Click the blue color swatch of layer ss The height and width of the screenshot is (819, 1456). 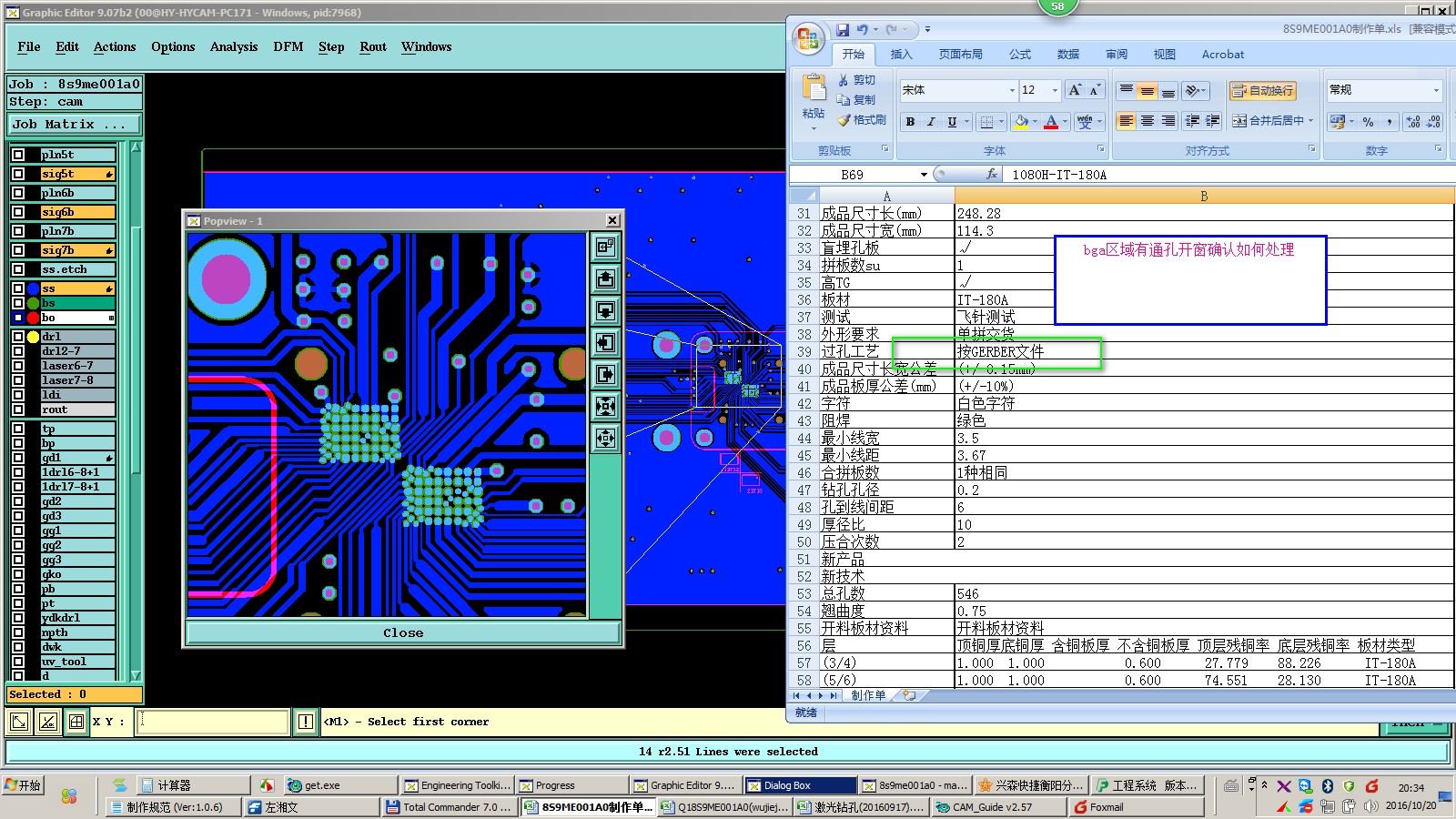point(34,288)
